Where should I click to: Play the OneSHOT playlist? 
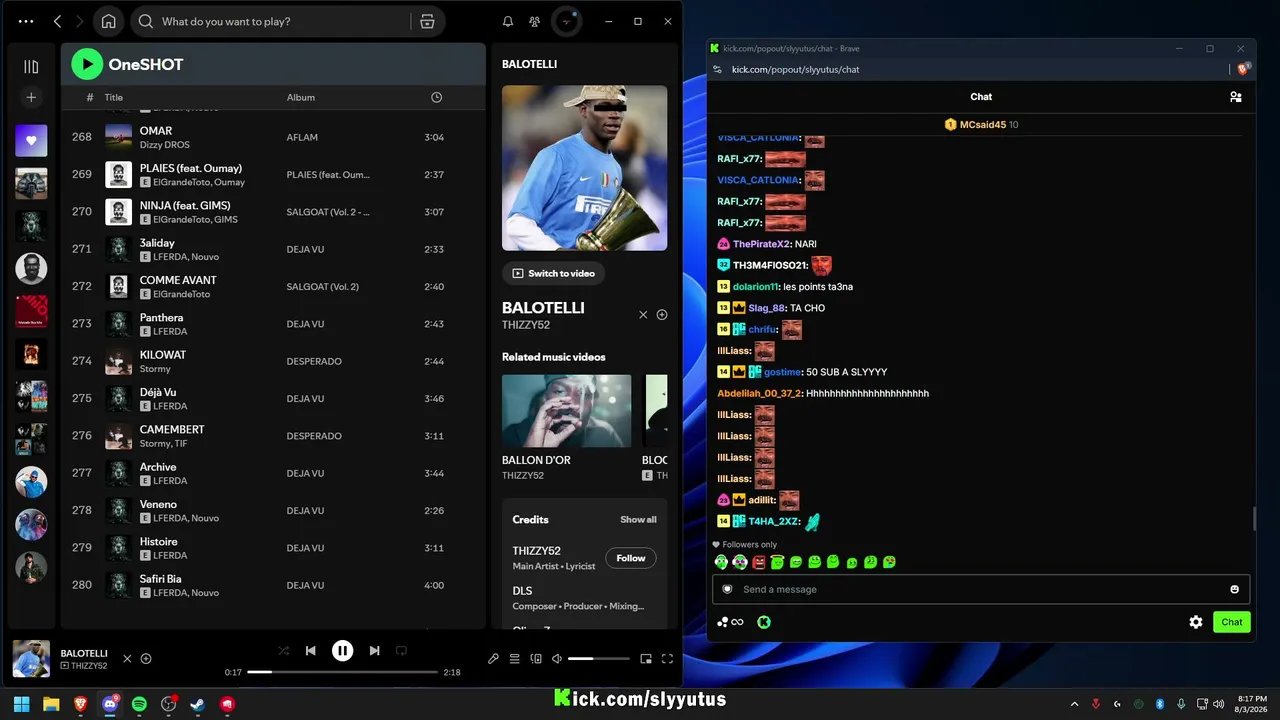click(87, 65)
